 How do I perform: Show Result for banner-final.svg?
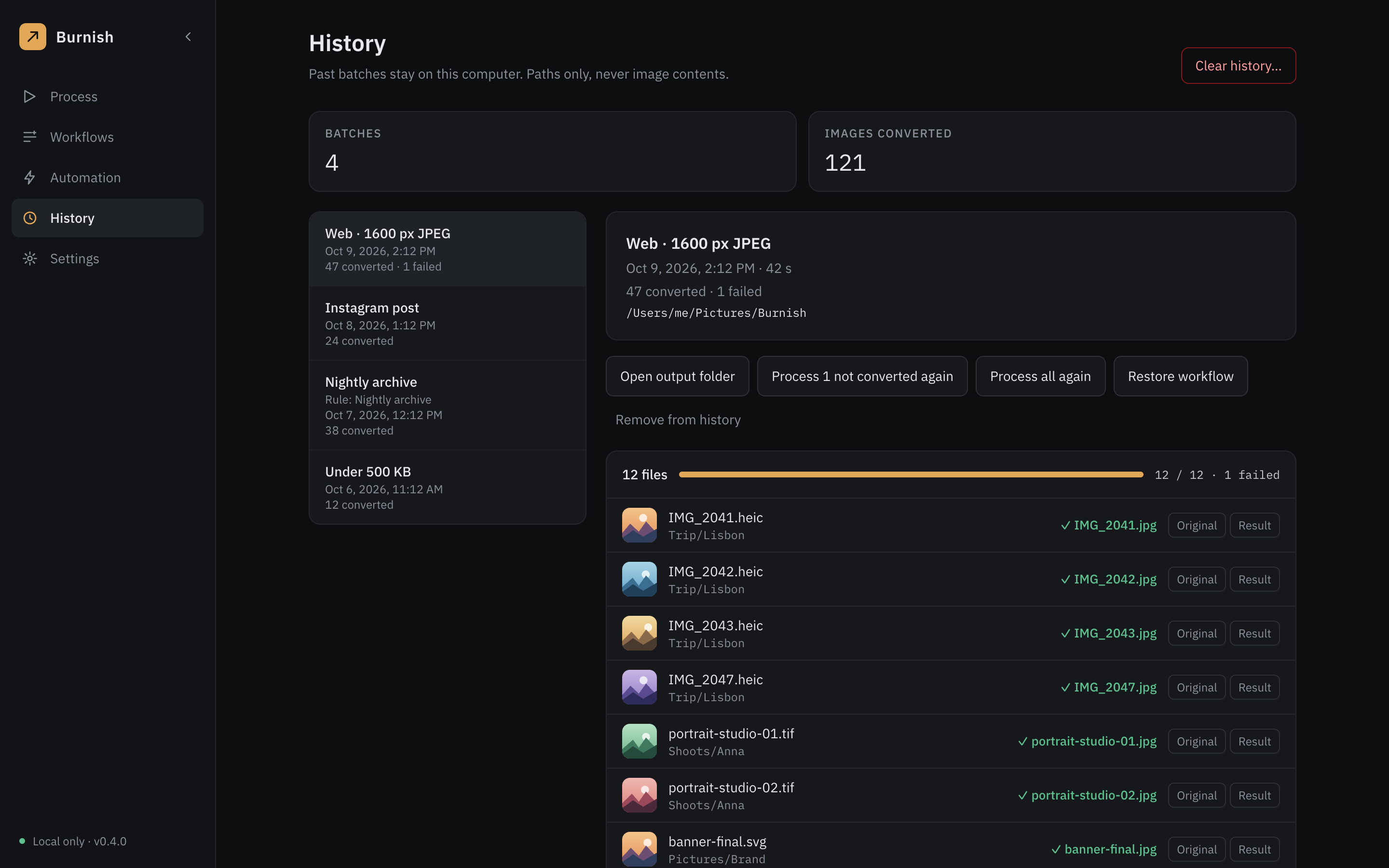pos(1254,849)
